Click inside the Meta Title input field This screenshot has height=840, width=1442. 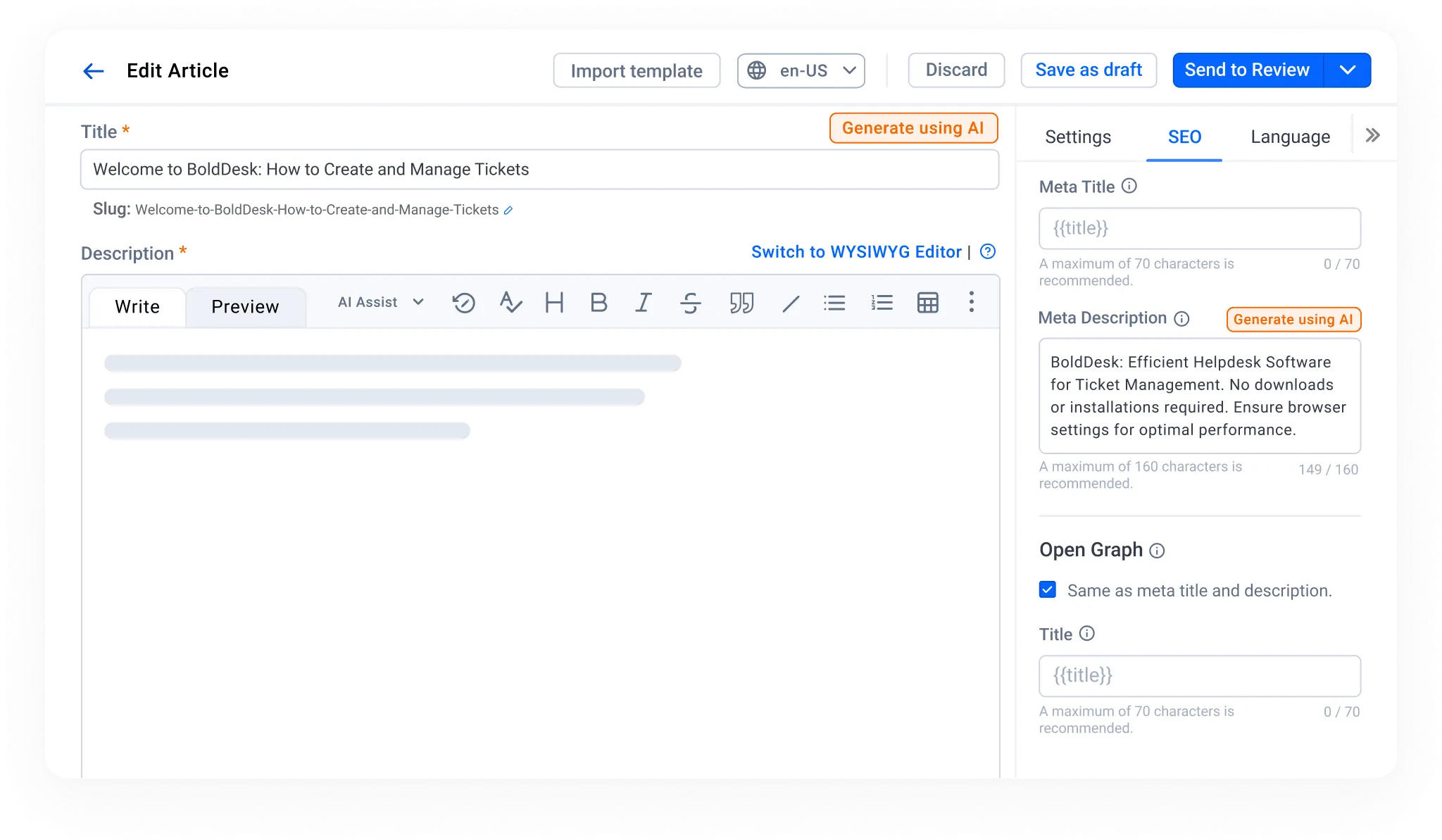click(x=1199, y=228)
